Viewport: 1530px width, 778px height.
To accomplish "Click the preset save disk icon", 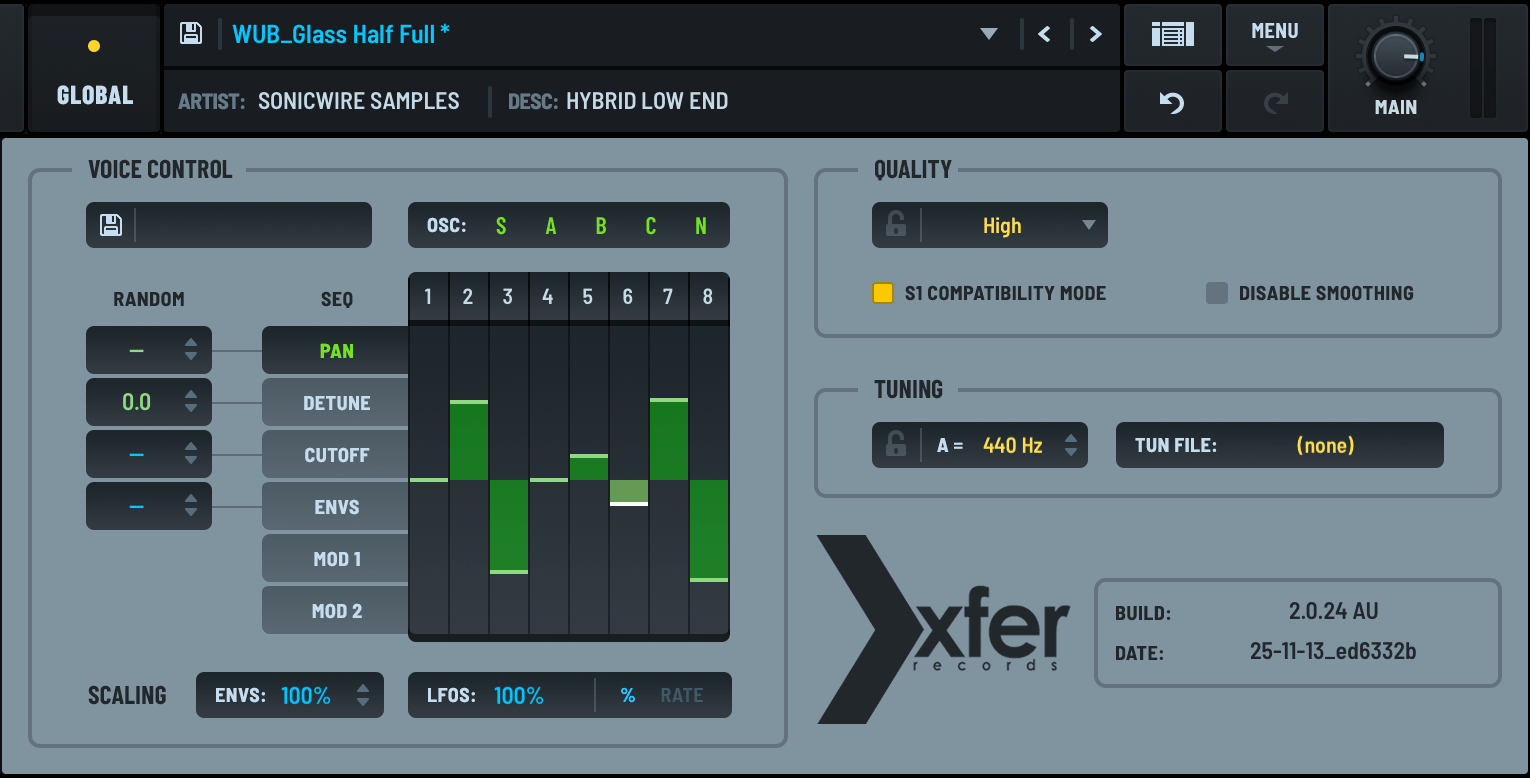I will [190, 34].
